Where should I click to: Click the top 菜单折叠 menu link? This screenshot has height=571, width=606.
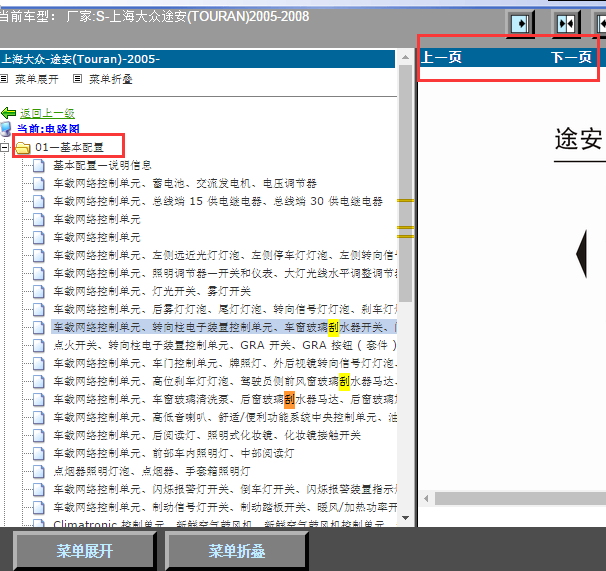pos(111,79)
